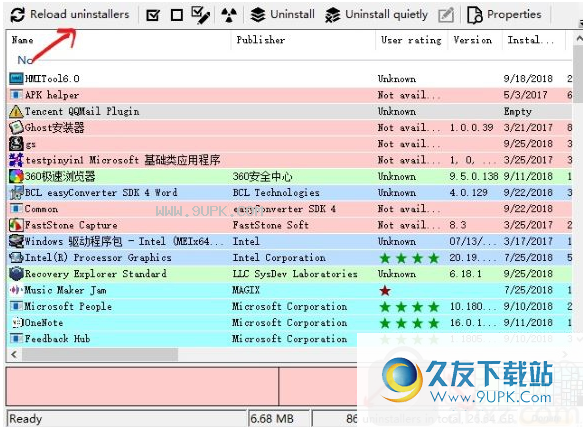Viewport: 583px width, 427px height.
Task: Click the 6.68 MB status bar value
Action: [272, 418]
